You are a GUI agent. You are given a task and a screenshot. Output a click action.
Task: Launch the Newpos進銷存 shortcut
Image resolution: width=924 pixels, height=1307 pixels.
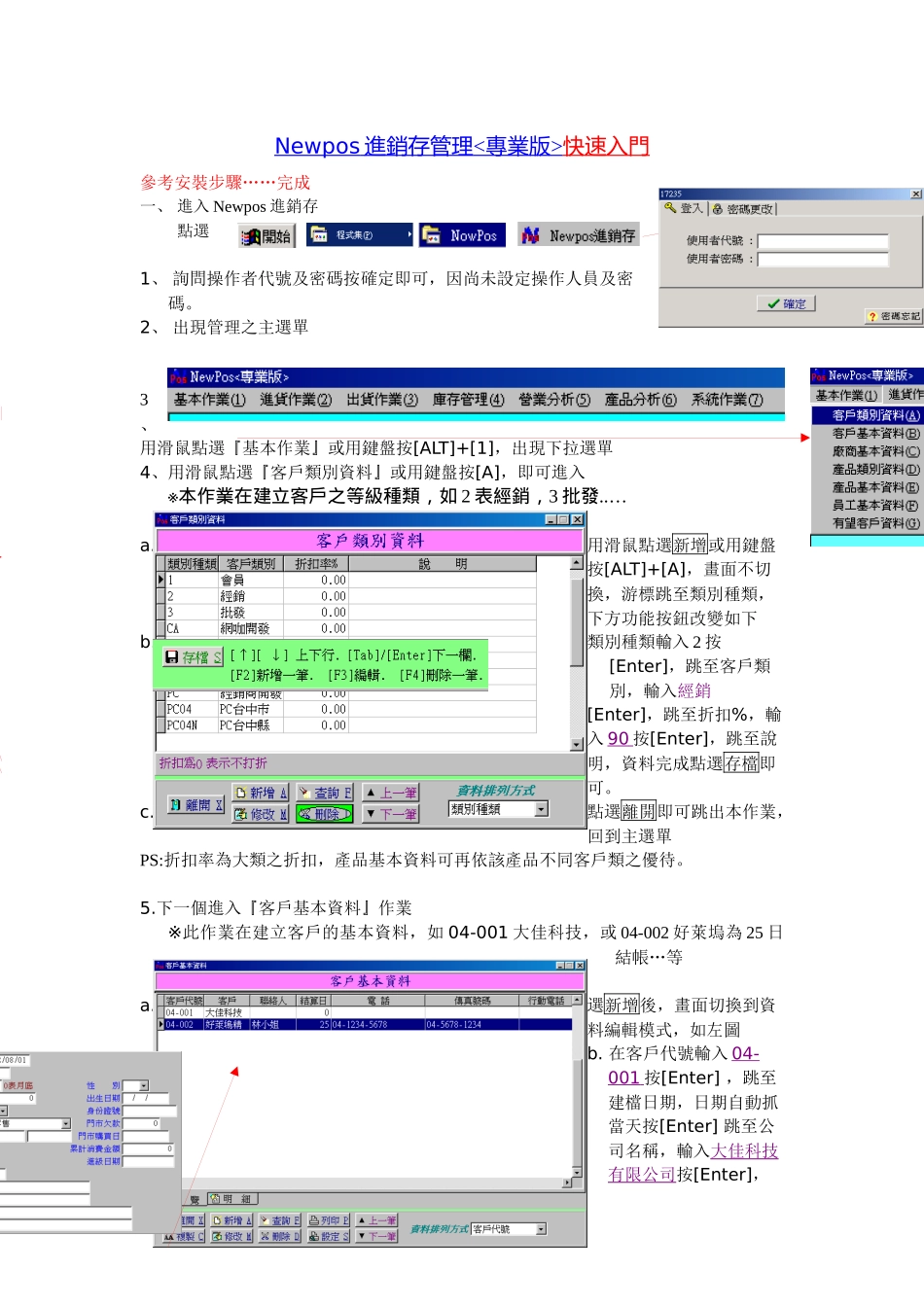pos(579,235)
